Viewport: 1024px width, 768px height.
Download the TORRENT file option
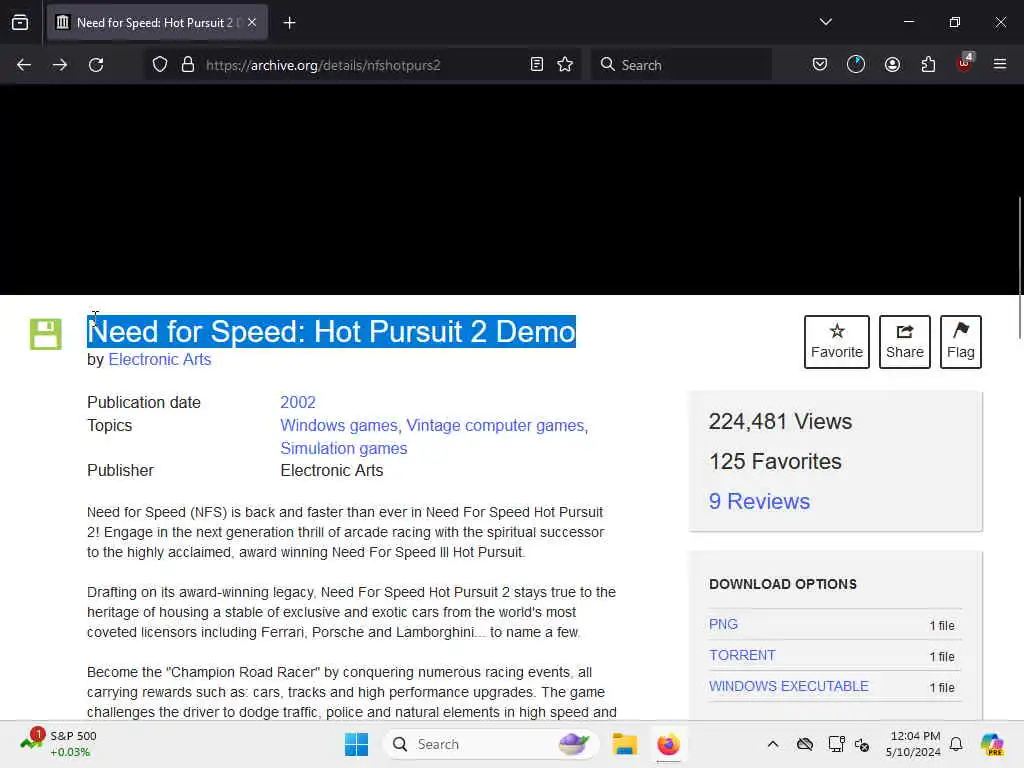pyautogui.click(x=742, y=655)
